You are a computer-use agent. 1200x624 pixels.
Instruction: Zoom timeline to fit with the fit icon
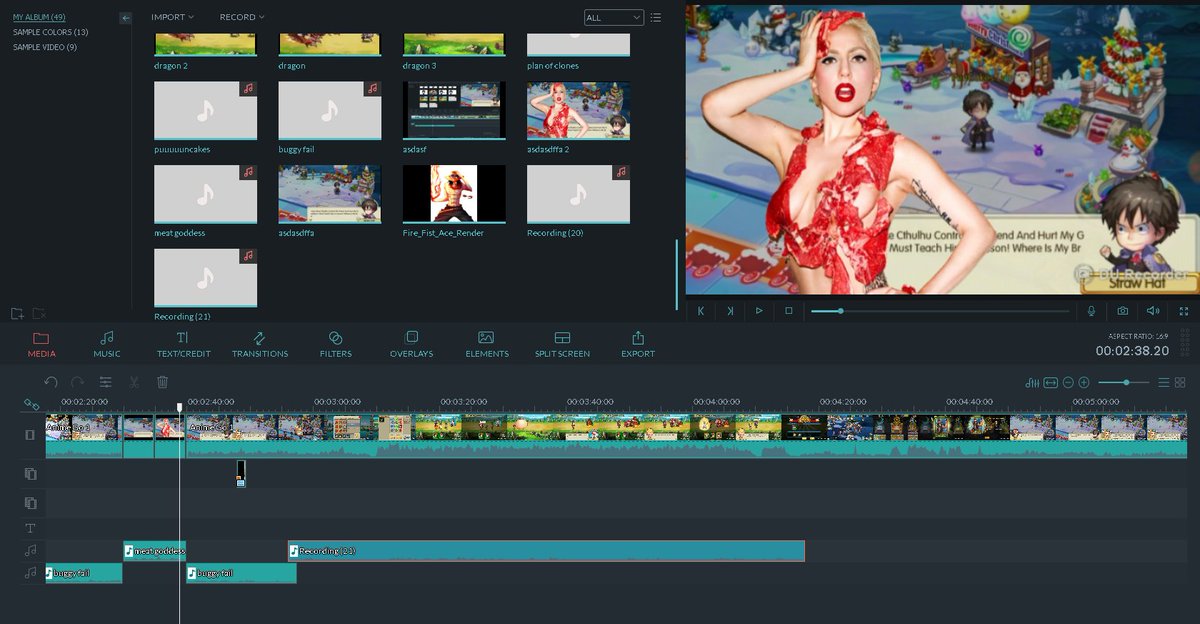(x=1051, y=382)
